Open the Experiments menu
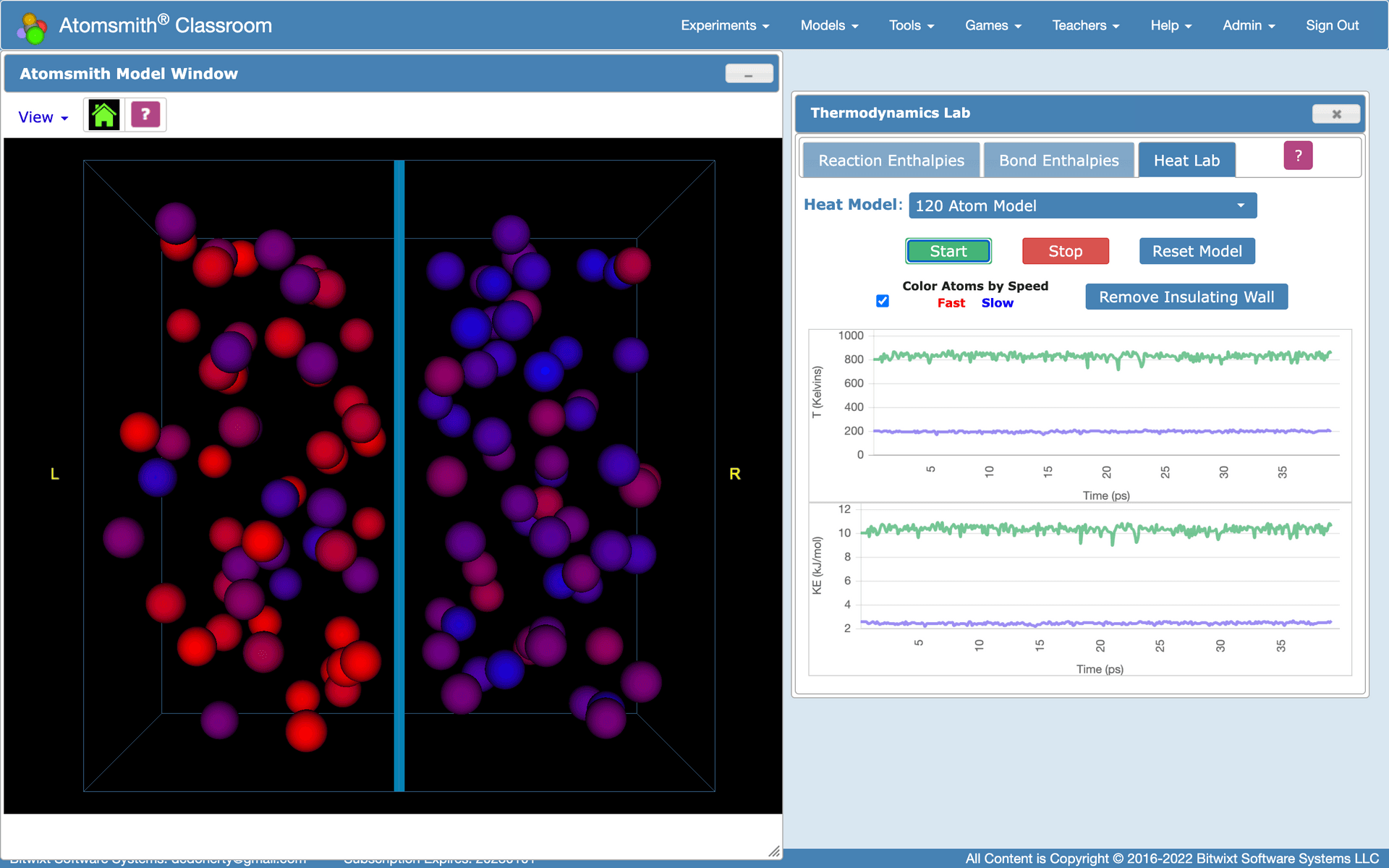This screenshot has height=868, width=1389. point(725,25)
